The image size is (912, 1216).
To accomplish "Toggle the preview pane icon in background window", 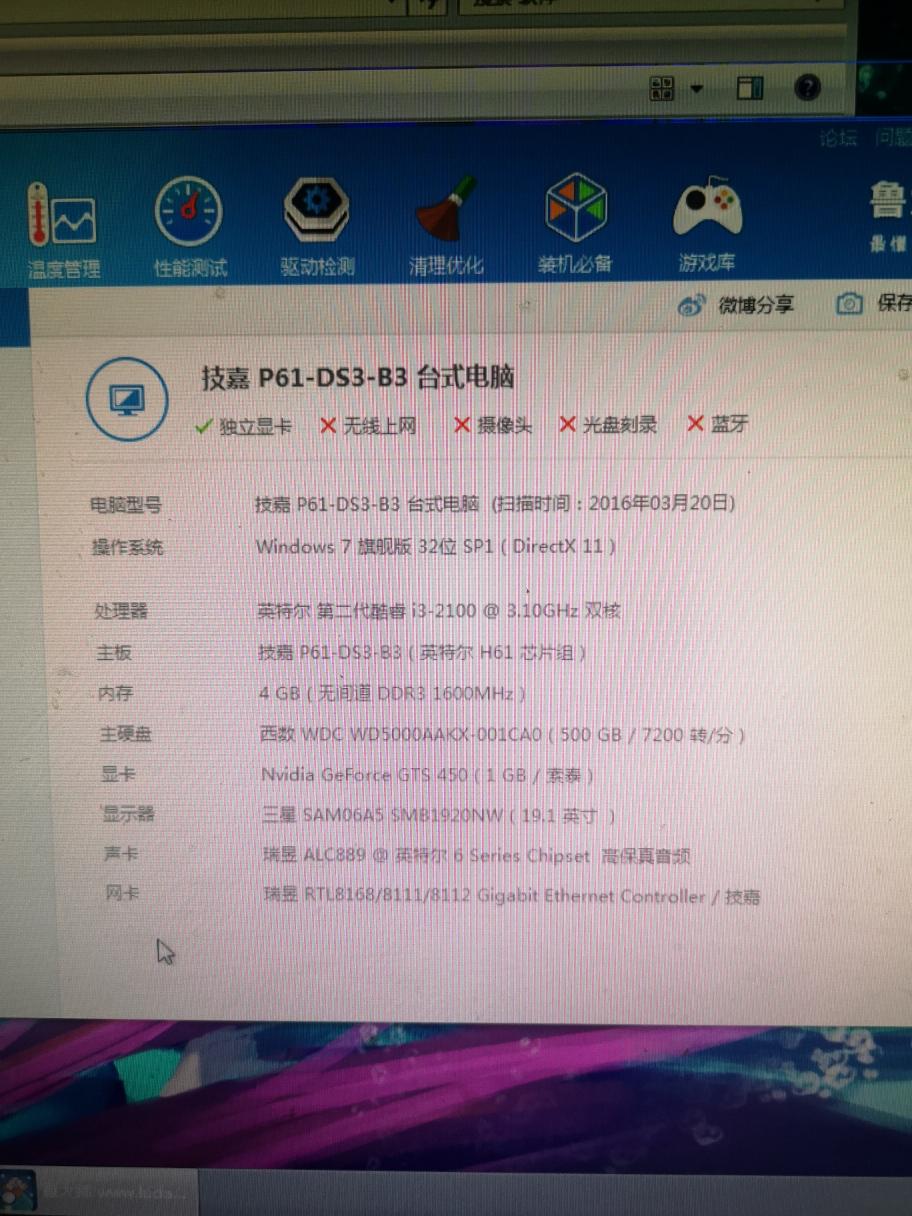I will (750, 88).
